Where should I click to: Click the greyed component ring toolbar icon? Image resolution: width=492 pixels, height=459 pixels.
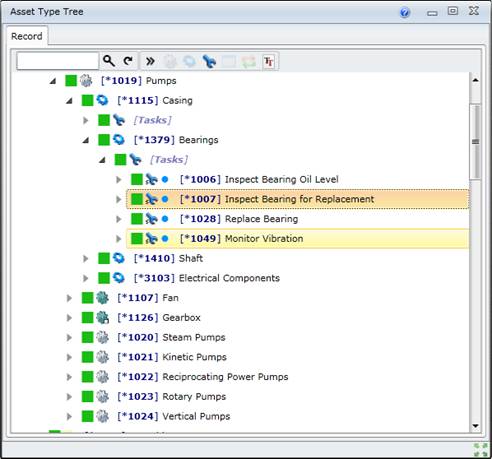[x=190, y=61]
